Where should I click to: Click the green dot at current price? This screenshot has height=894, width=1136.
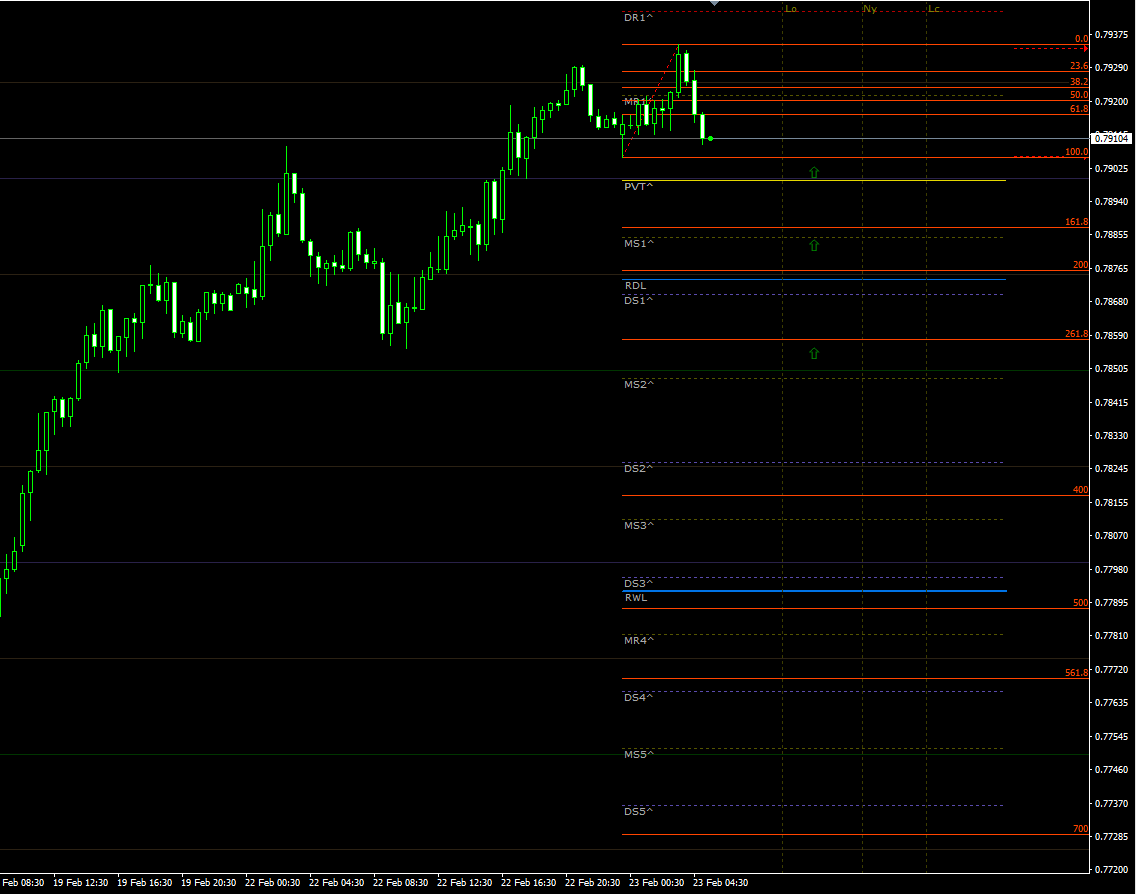coord(711,138)
